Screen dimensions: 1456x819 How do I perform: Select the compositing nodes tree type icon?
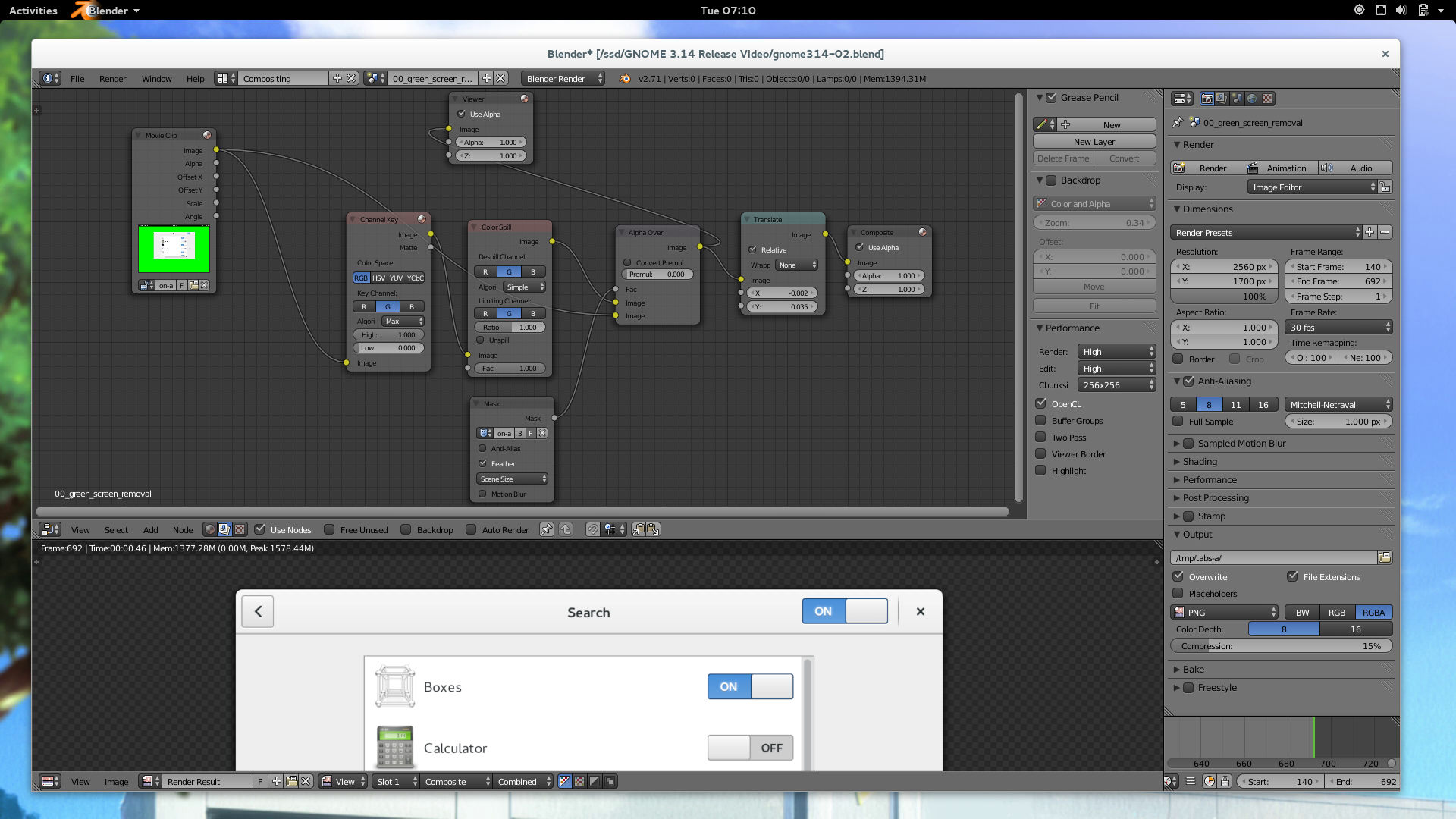[224, 529]
